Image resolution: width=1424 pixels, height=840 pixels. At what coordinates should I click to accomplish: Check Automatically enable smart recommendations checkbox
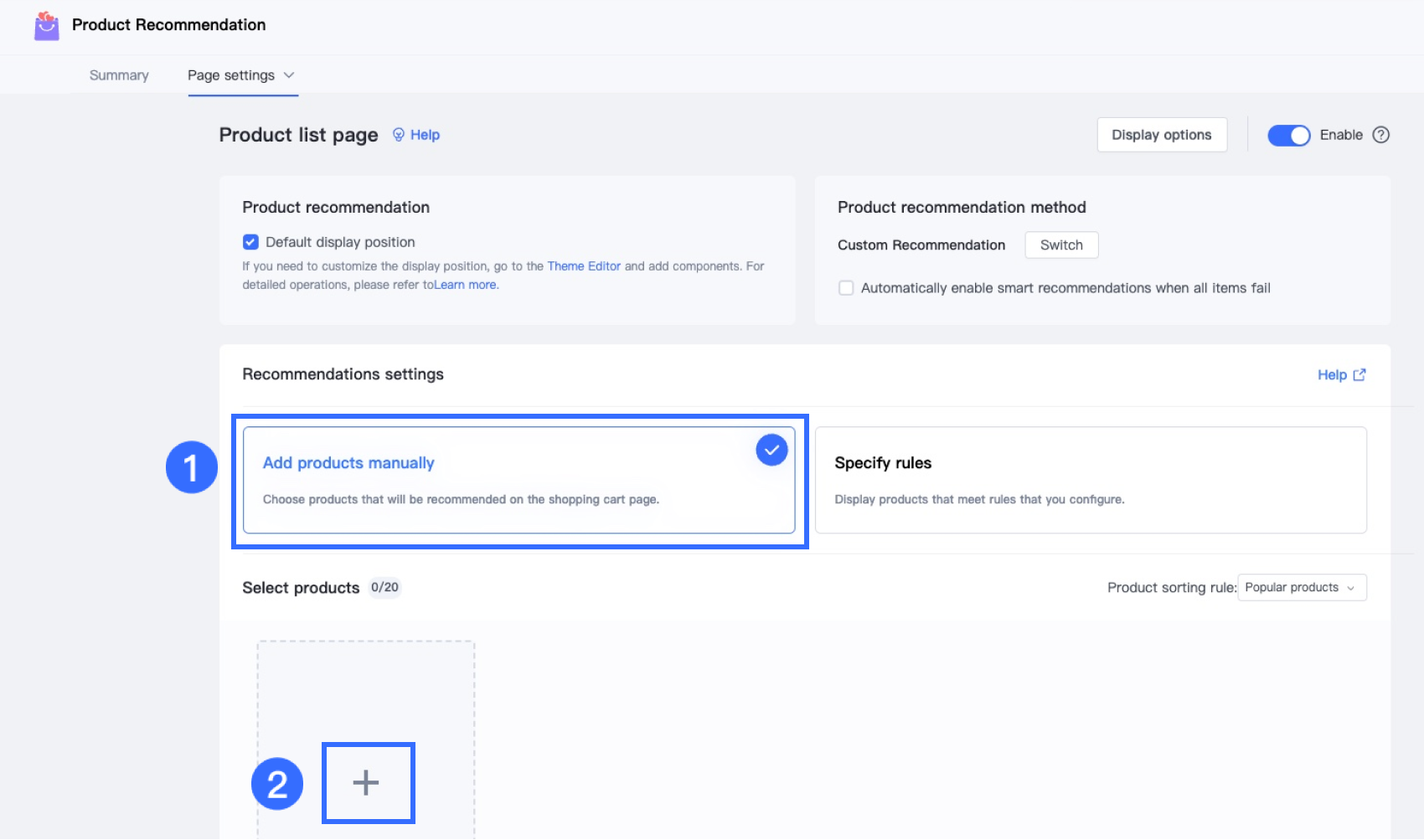tap(846, 288)
